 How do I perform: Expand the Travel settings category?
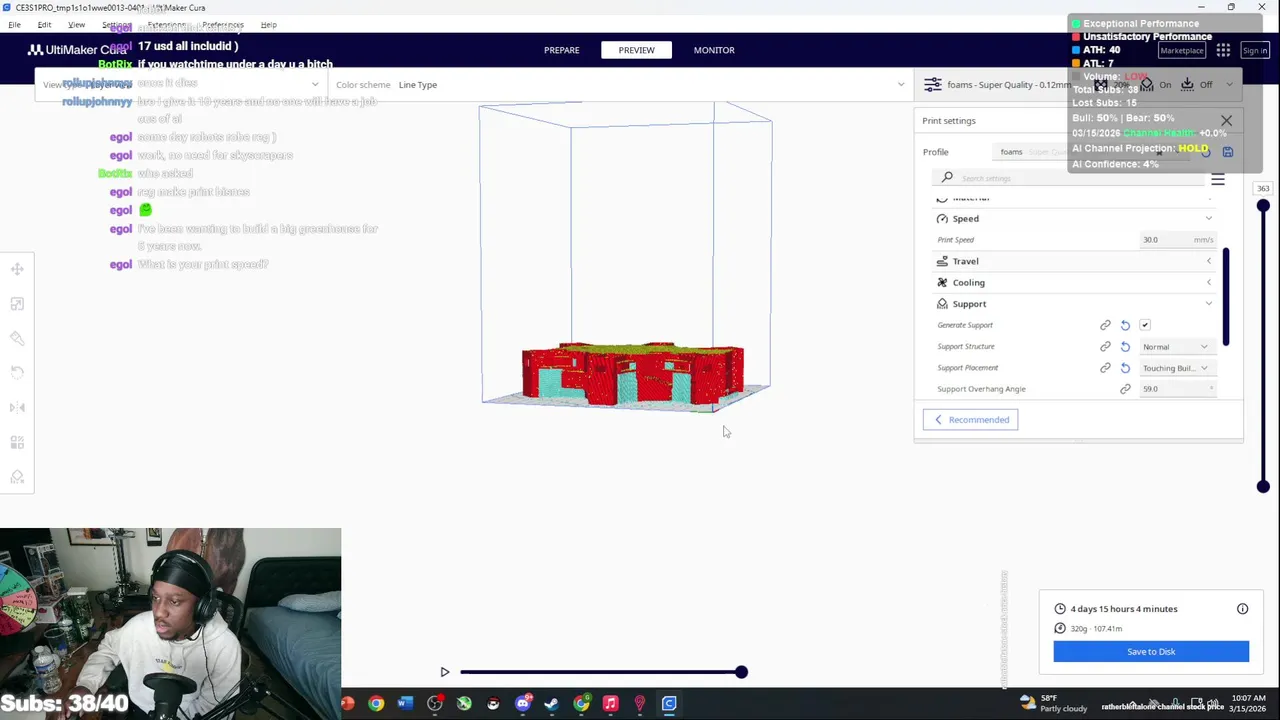click(1075, 261)
